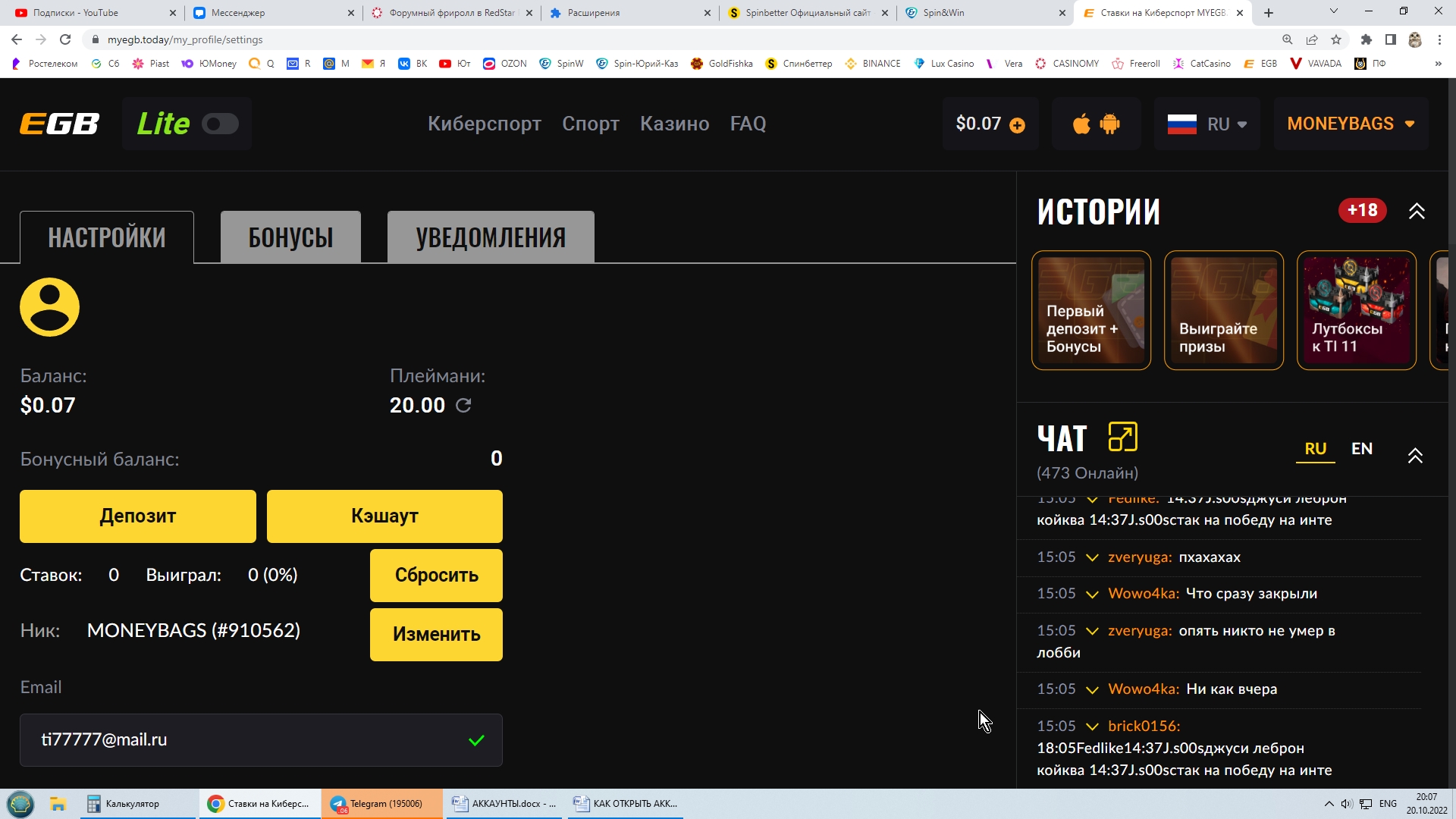Expand options for Wowo4ka's Ни как вчера message
Viewport: 1456px width, 819px height.
pos(1092,690)
